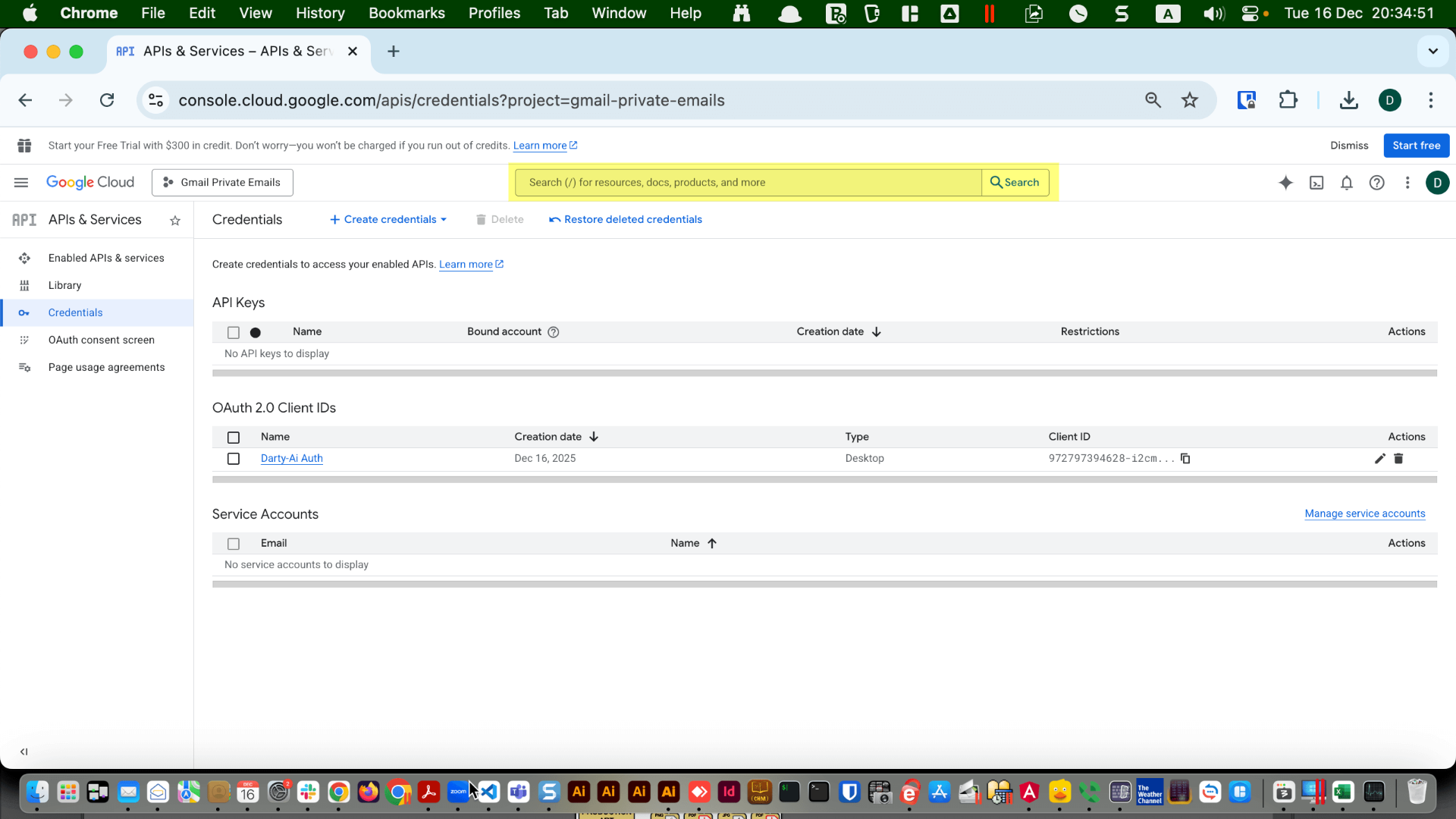Open the Gemini assistant in Google Cloud
This screenshot has width=1456, height=819.
1286,182
